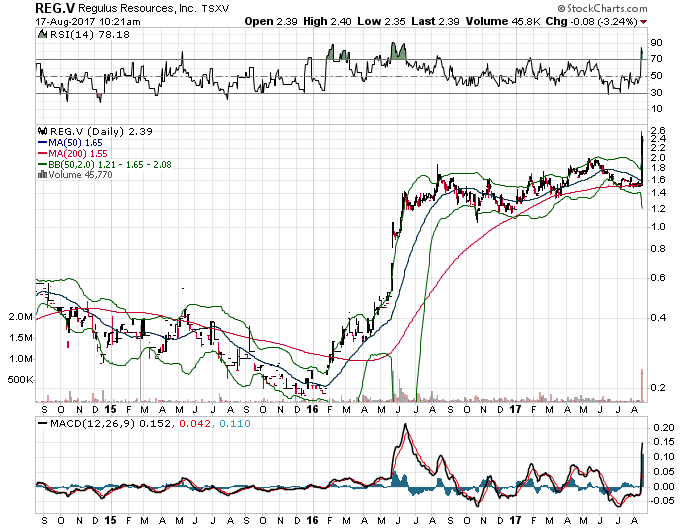Click the blue MA(50) legend marker
682x531 pixels.
click(x=41, y=144)
